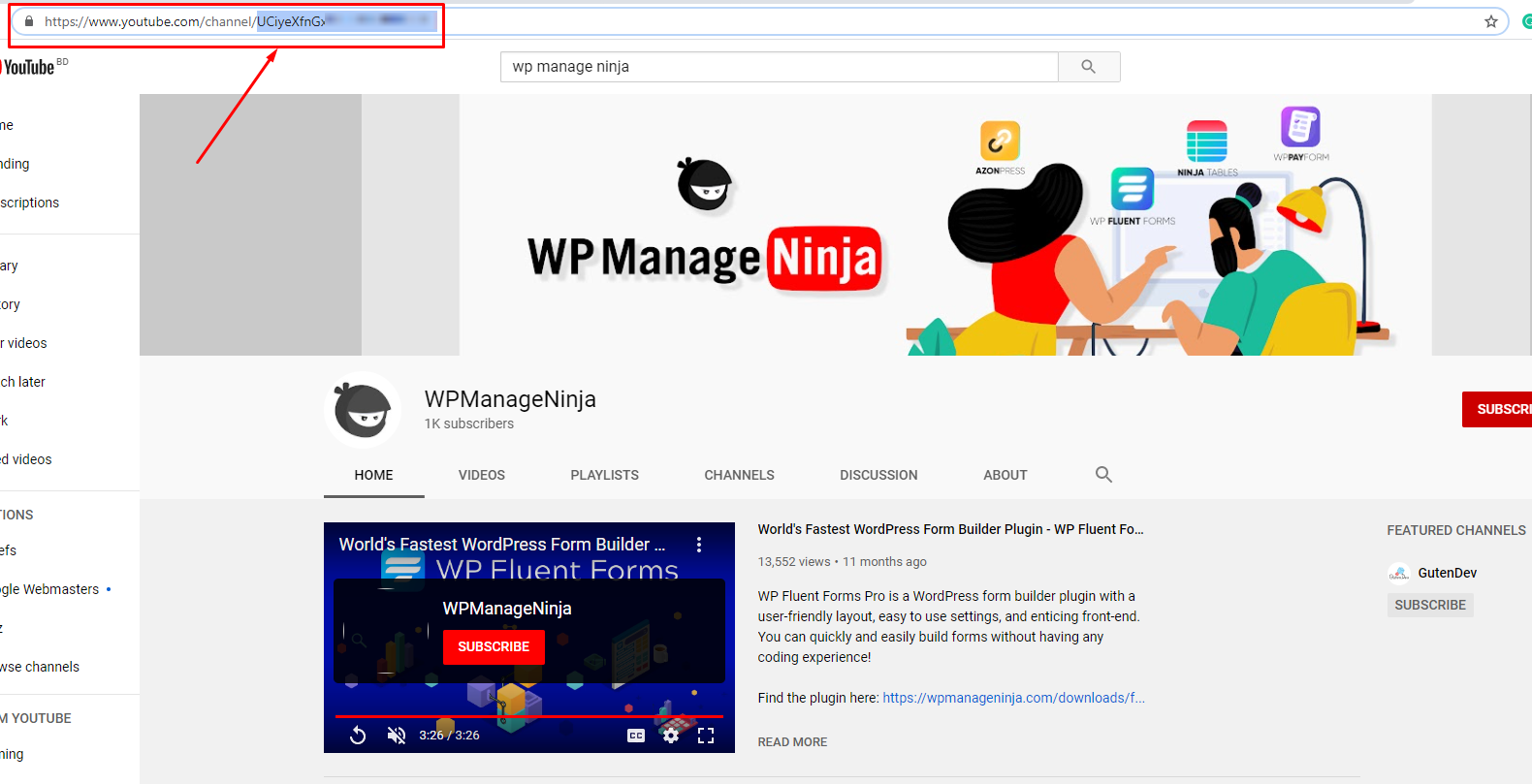This screenshot has width=1532, height=784.
Task: Click the GutenDev channel name
Action: 1448,573
